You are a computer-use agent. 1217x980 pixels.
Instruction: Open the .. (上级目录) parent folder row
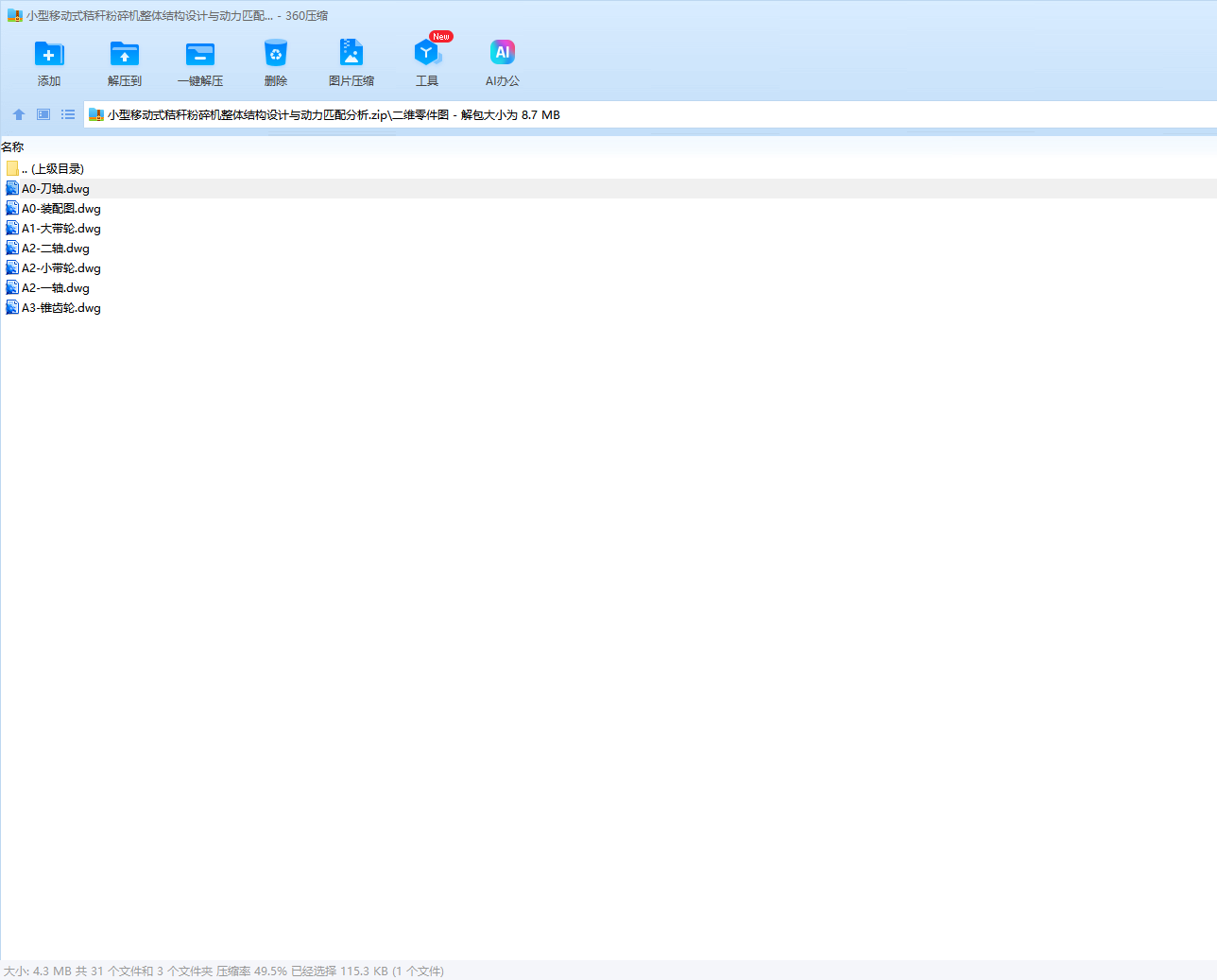coord(608,169)
